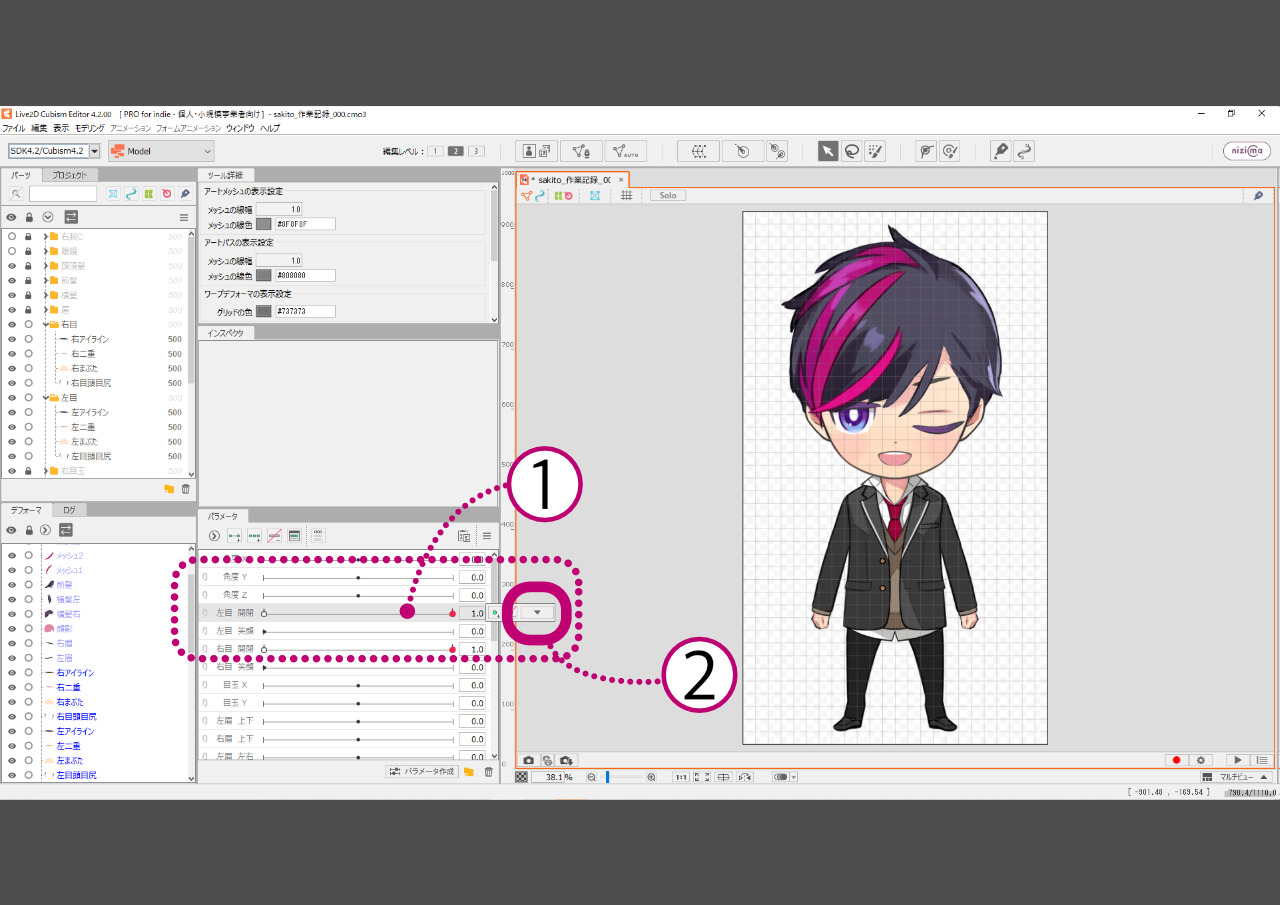This screenshot has width=1280, height=905.
Task: Click the 目玉 X parameter value field
Action: [472, 685]
